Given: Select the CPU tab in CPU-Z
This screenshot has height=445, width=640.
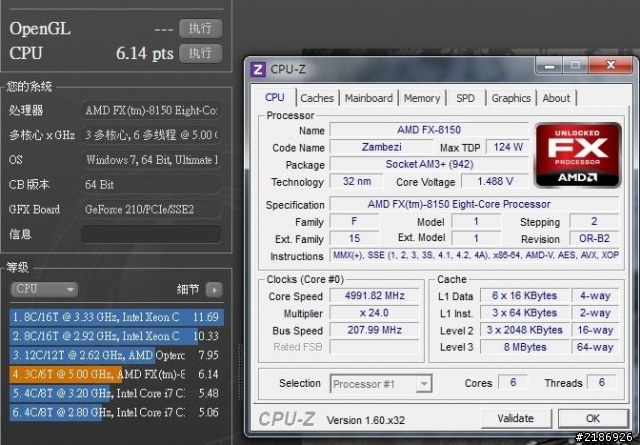Looking at the screenshot, I should (x=274, y=97).
